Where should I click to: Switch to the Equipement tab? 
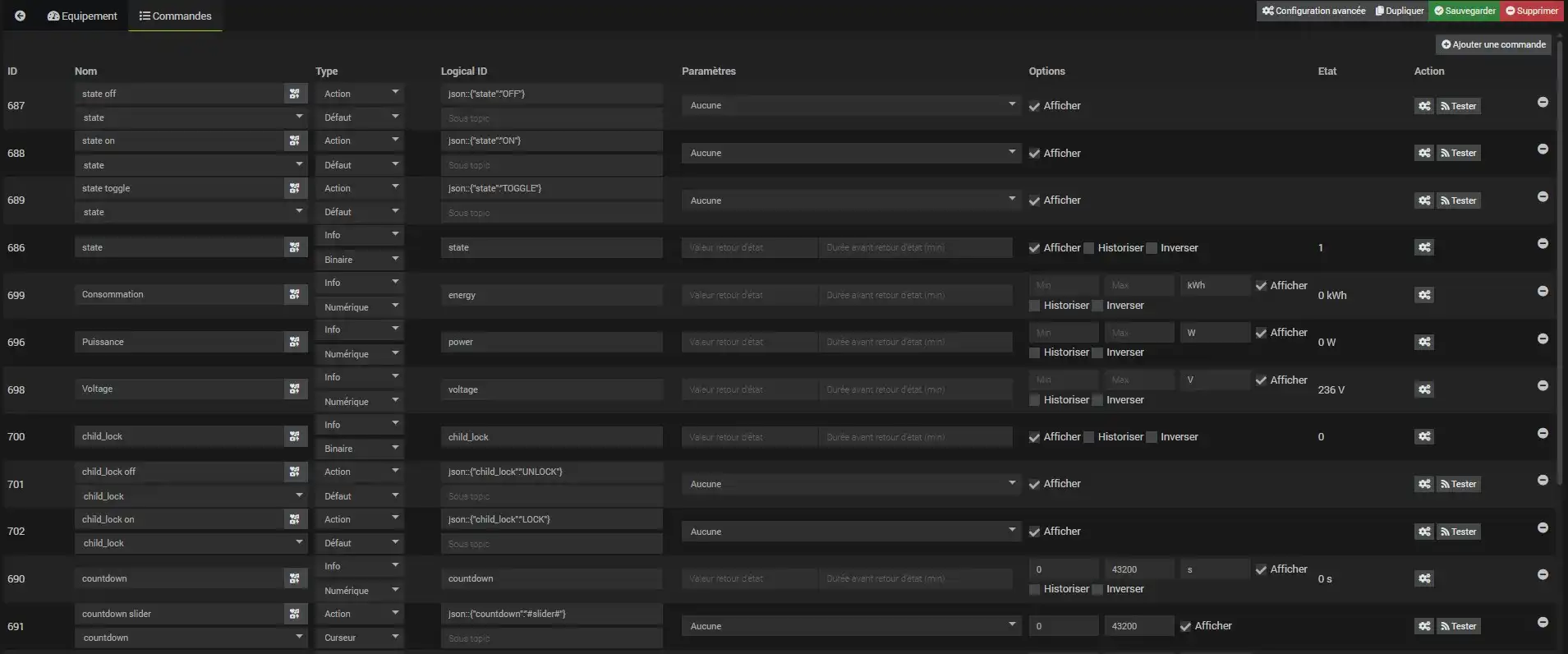(x=82, y=16)
